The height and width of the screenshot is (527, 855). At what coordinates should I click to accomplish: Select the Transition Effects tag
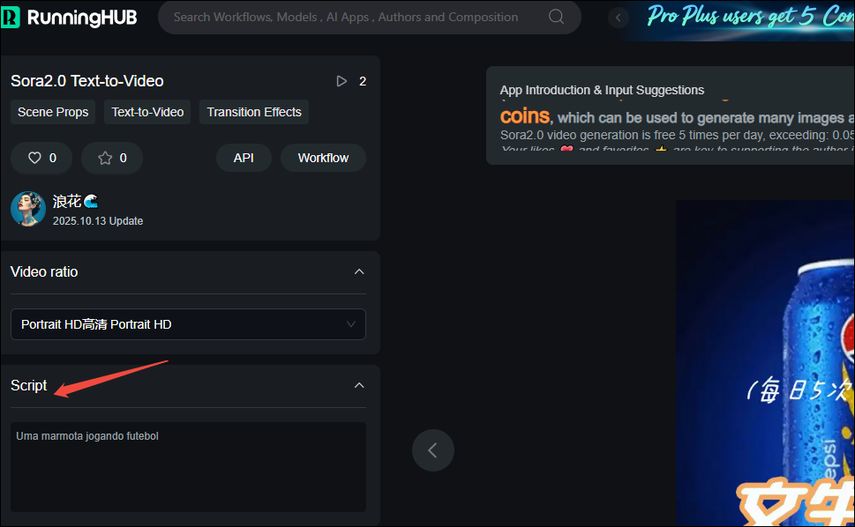[254, 112]
